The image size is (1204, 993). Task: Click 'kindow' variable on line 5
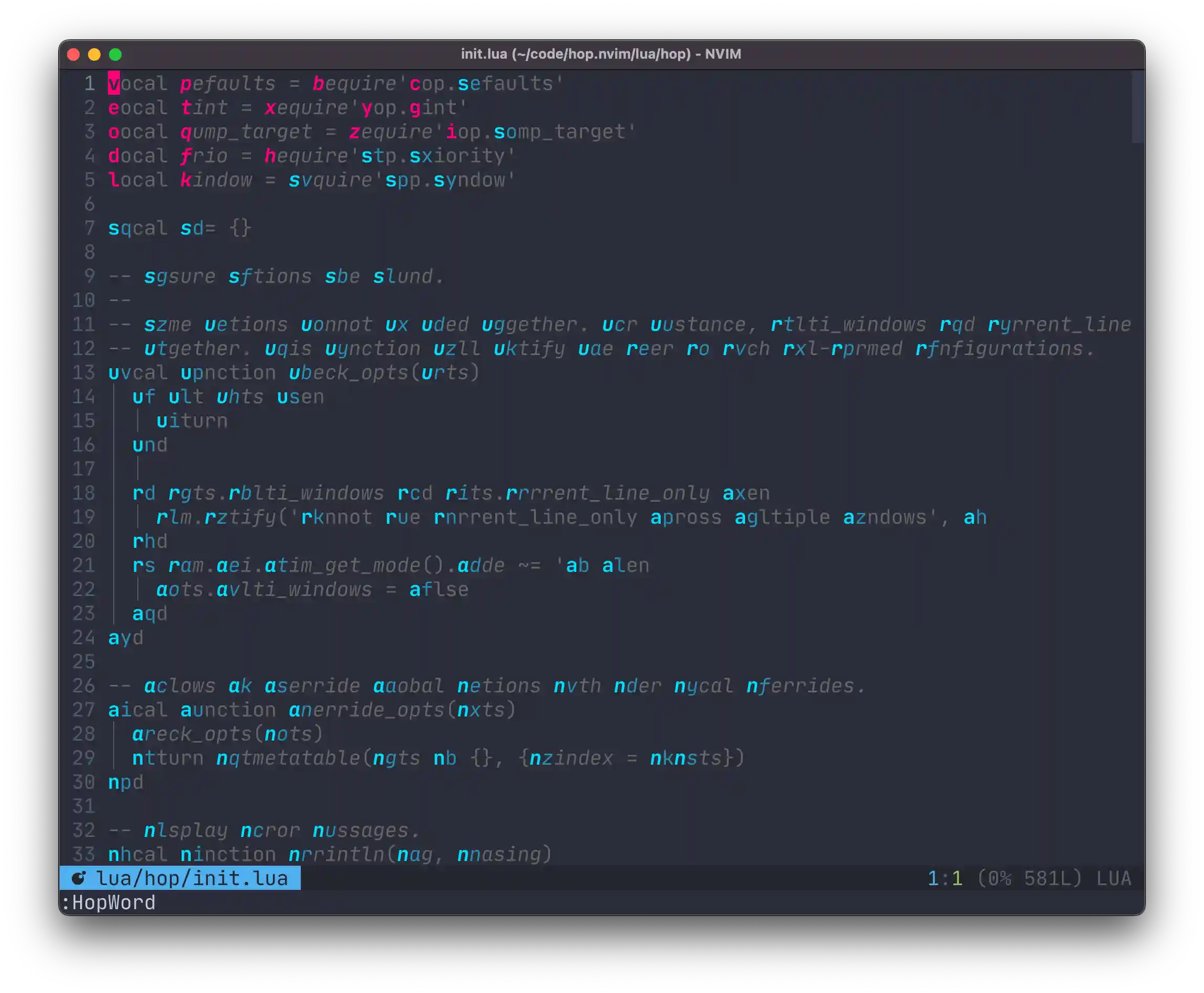pyautogui.click(x=216, y=180)
